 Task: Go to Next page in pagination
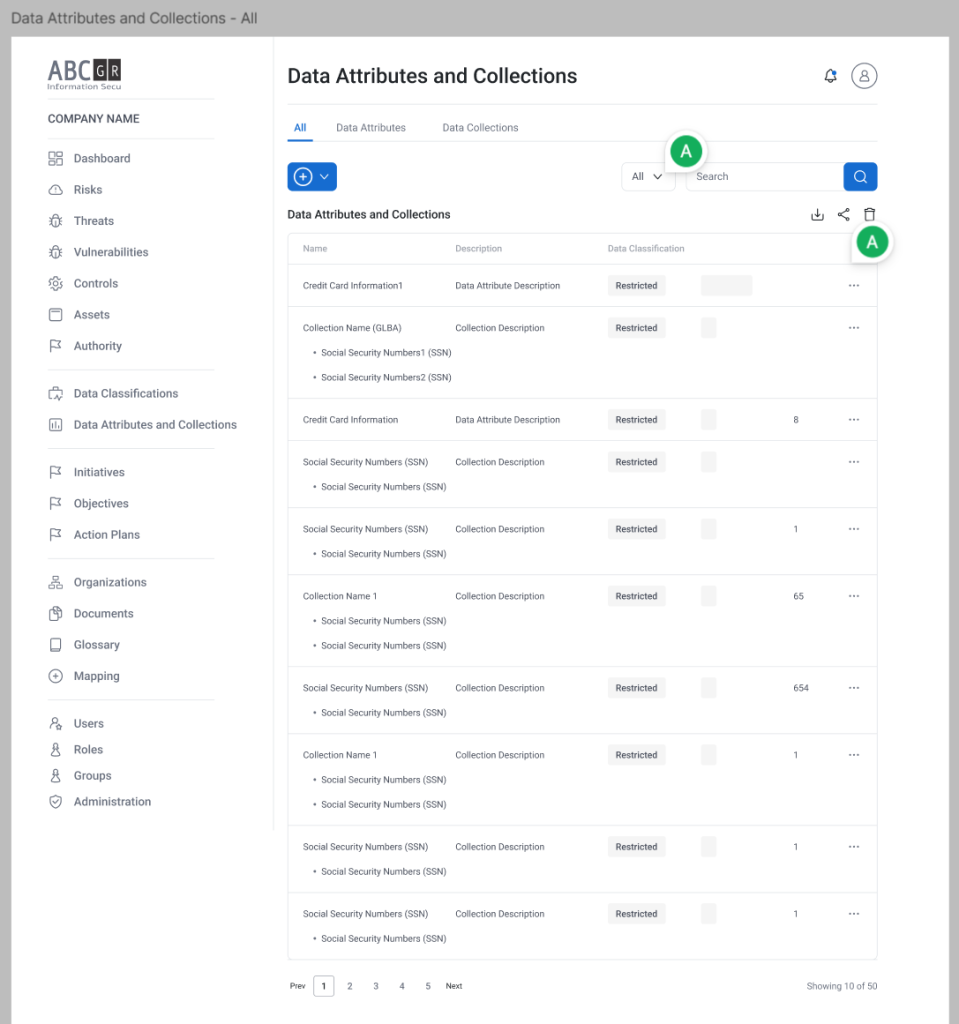point(454,986)
